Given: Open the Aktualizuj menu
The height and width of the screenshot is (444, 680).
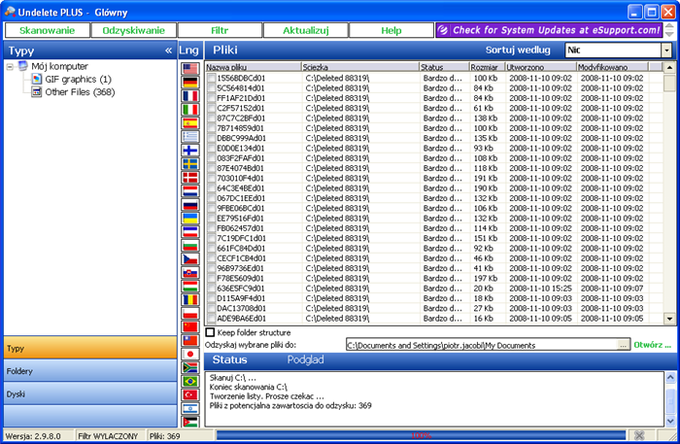Looking at the screenshot, I should tap(306, 30).
